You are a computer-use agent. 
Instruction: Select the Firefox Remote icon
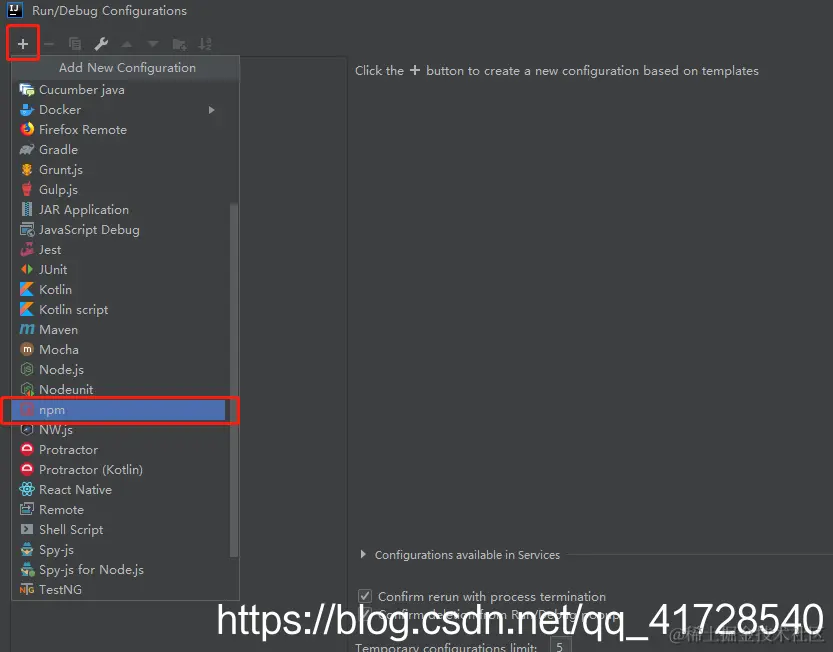click(27, 129)
